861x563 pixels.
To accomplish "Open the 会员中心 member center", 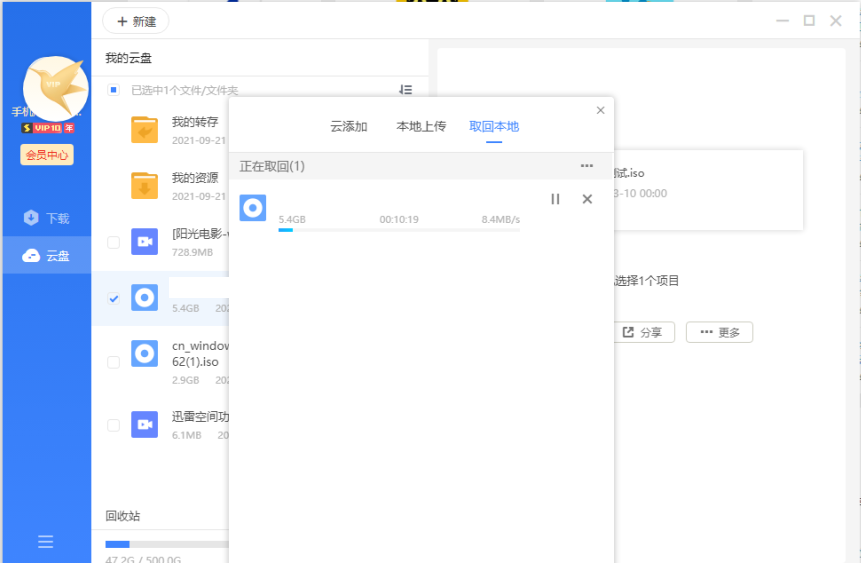I will click(47, 155).
